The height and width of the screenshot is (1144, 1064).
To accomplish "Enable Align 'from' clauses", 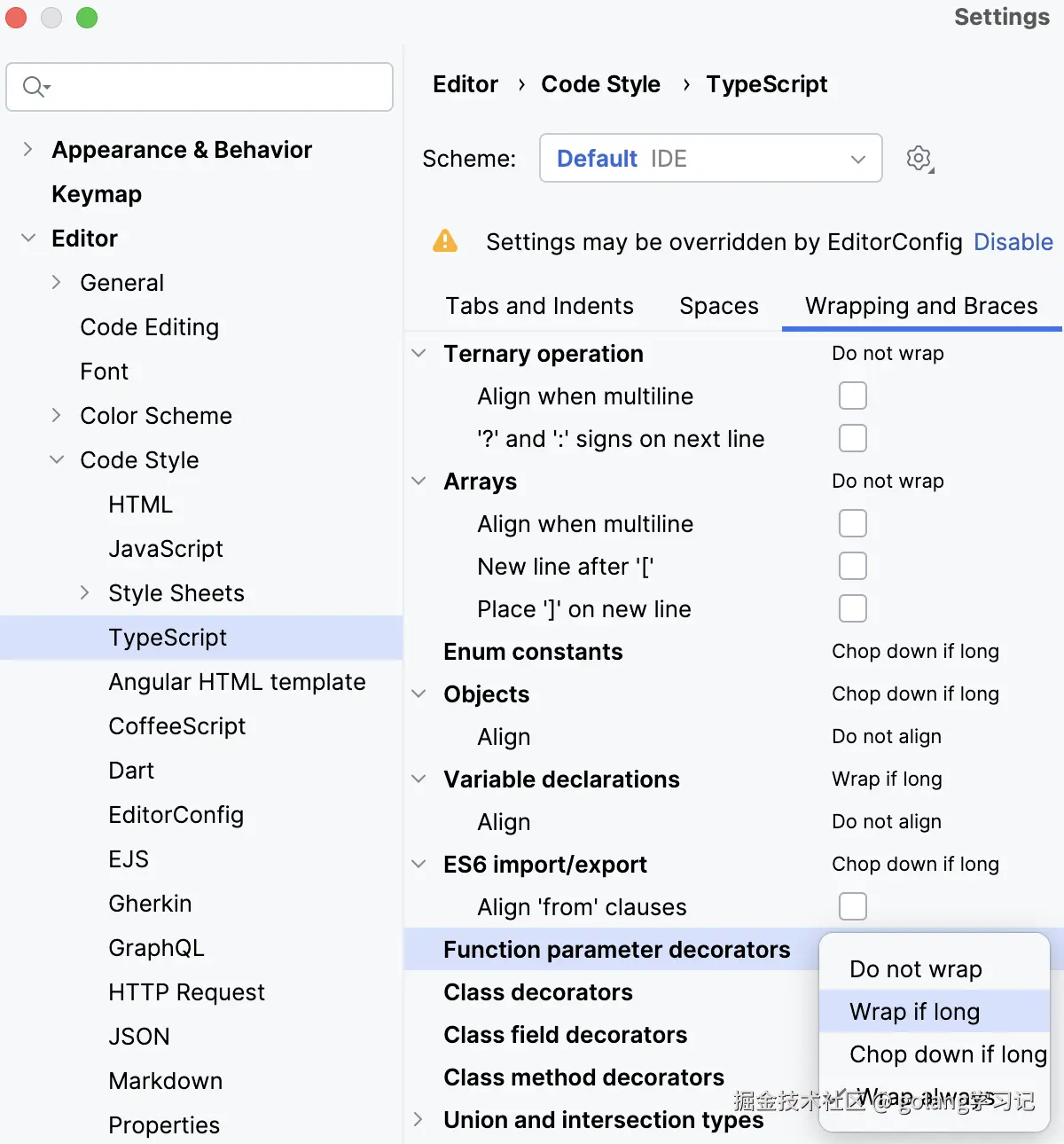I will pos(852,906).
